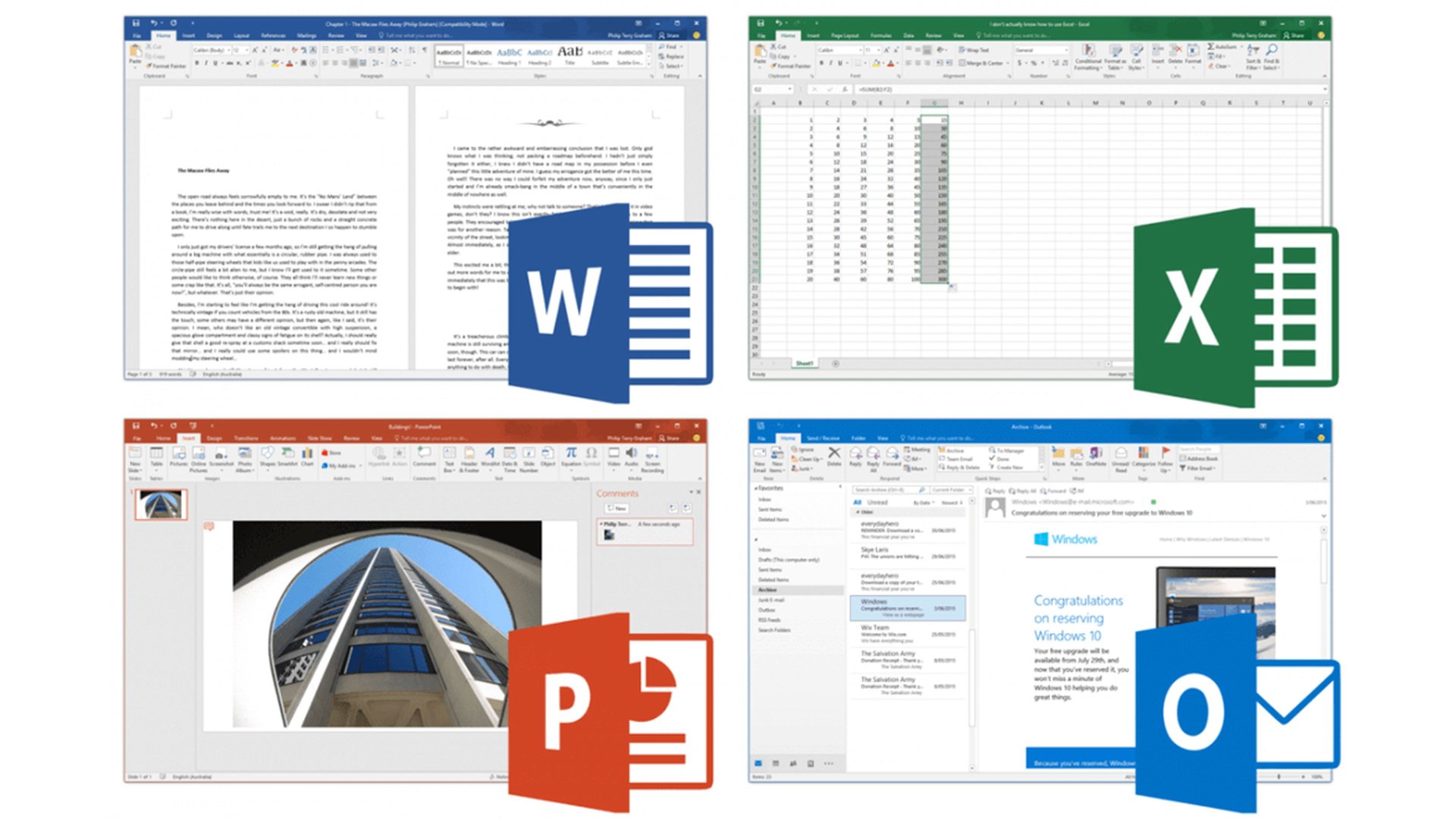Open Sort & Filter in Excel
The width and height of the screenshot is (1456, 819).
(x=1254, y=58)
